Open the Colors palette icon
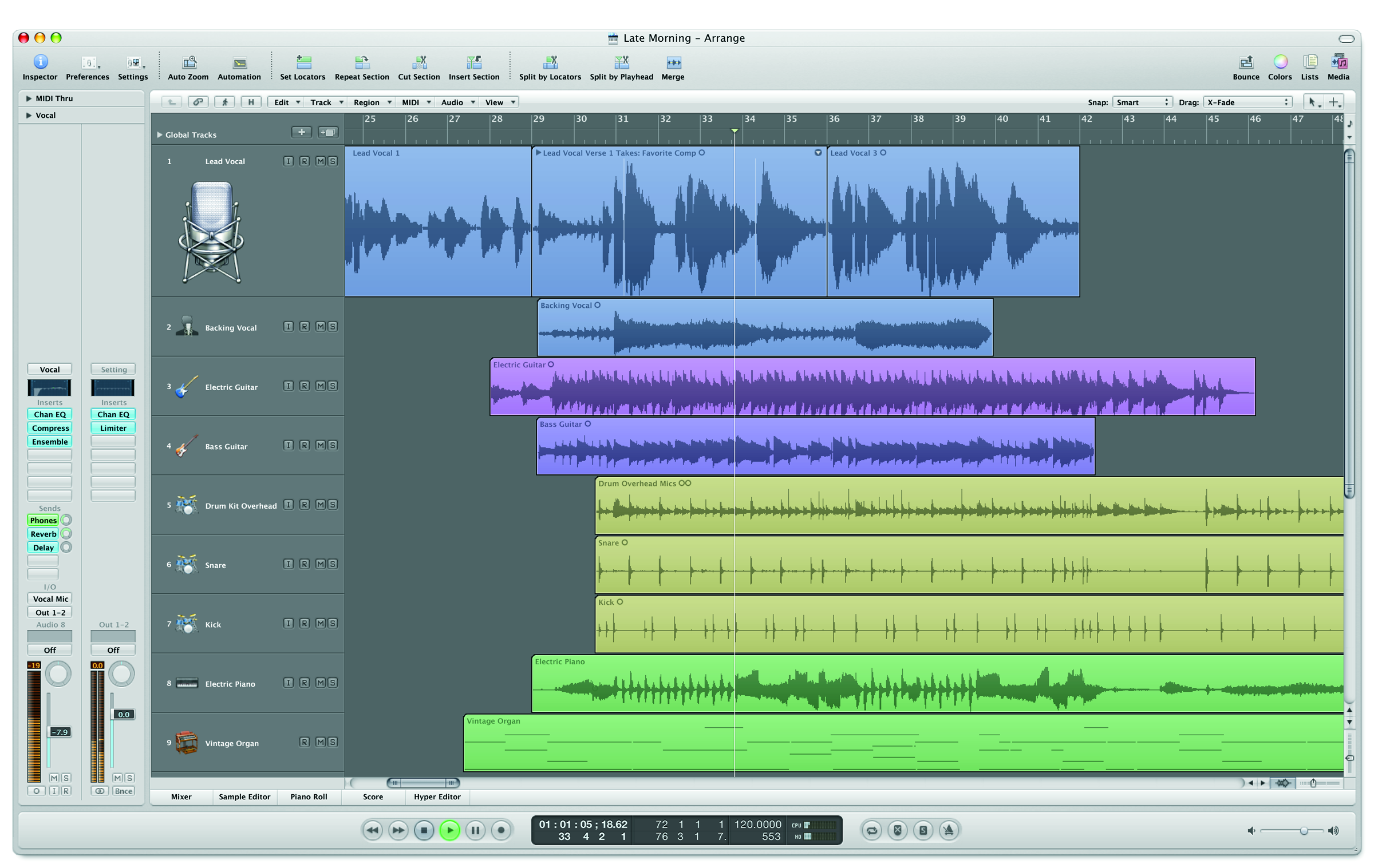1374x868 pixels. click(1280, 62)
